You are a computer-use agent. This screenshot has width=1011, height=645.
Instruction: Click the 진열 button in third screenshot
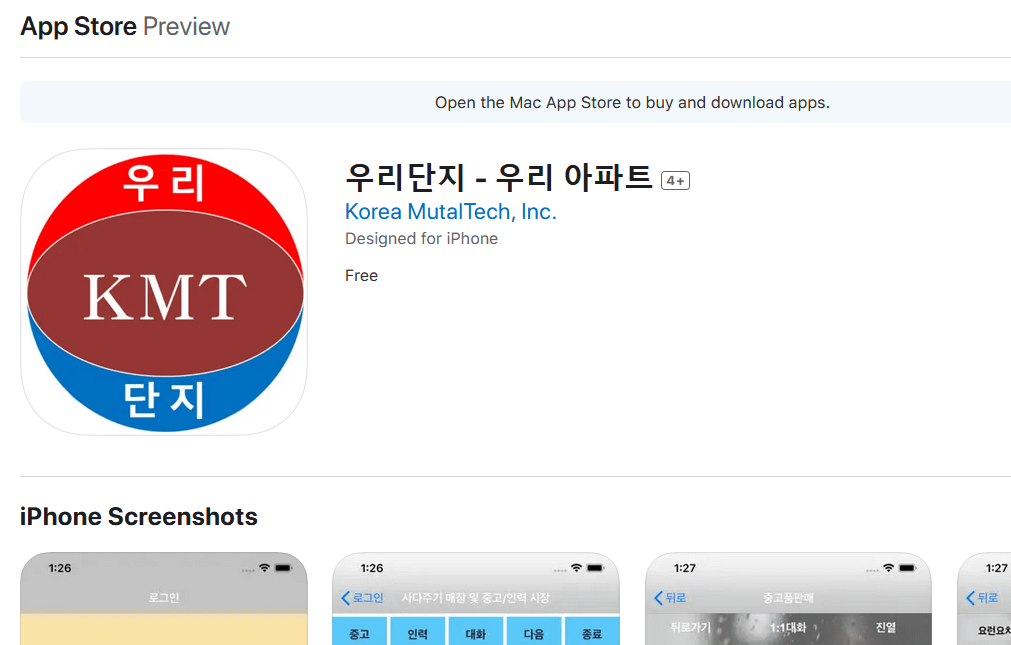(x=886, y=627)
